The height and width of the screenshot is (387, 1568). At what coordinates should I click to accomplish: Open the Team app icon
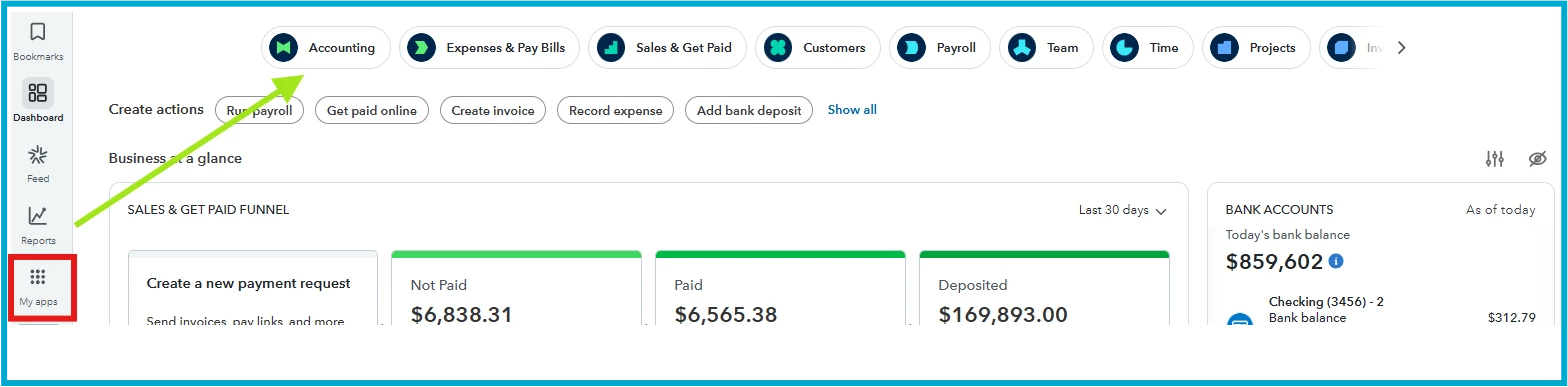pos(1021,47)
